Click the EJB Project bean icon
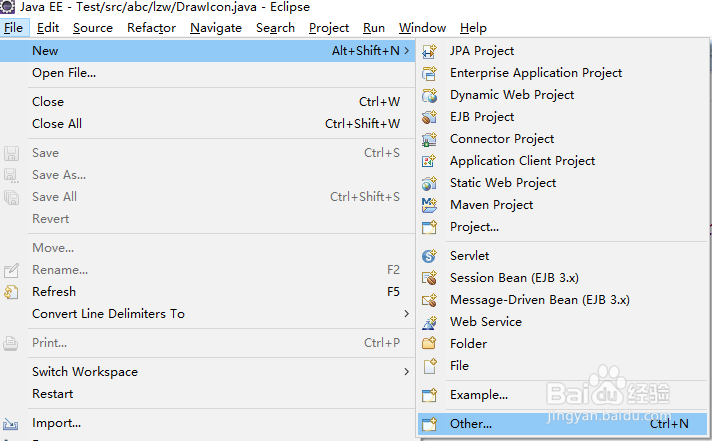The height and width of the screenshot is (441, 712). 429,117
